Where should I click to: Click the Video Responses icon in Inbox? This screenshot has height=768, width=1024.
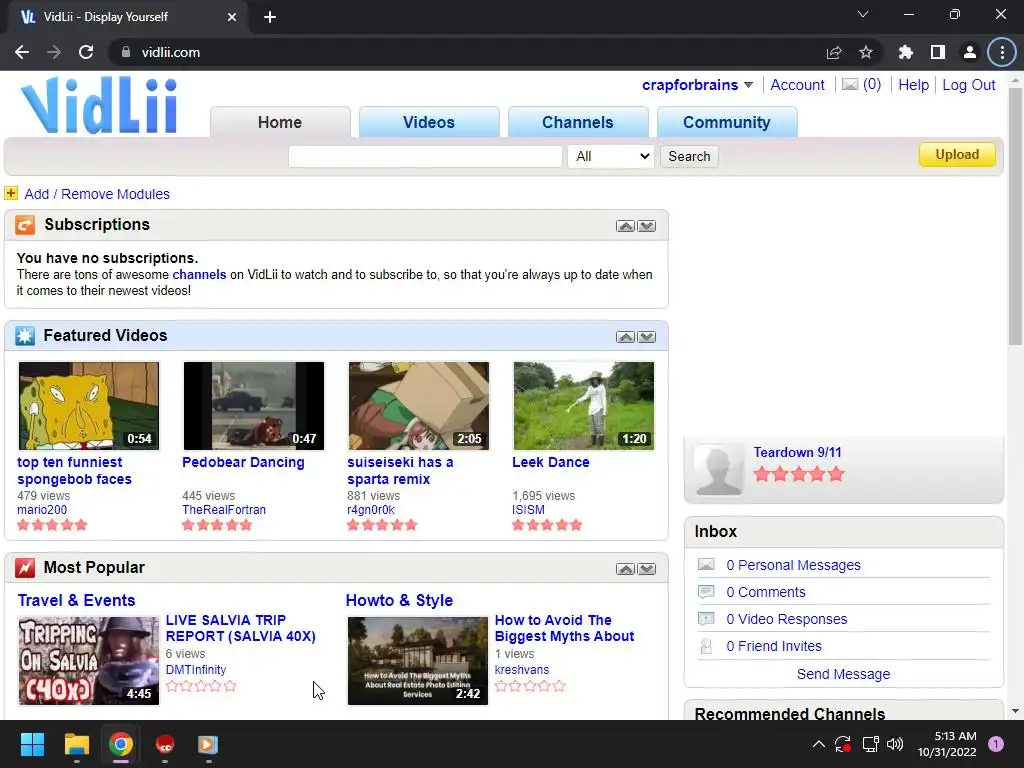[x=706, y=618]
